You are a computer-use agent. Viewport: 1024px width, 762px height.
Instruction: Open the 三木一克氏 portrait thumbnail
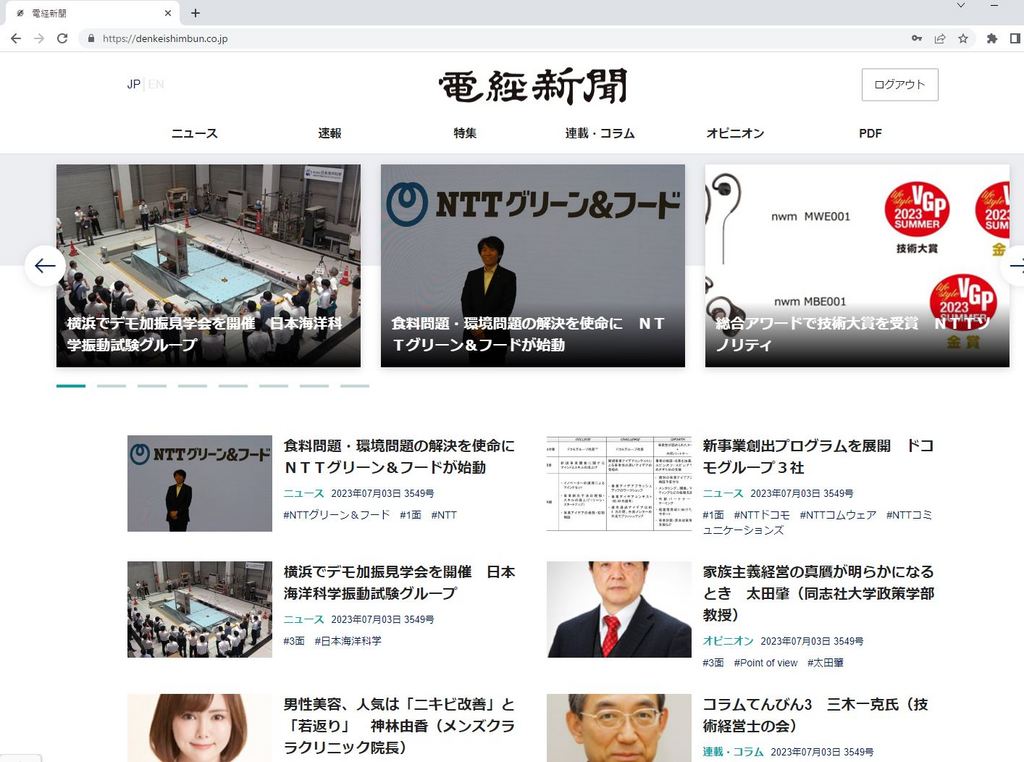tap(619, 728)
